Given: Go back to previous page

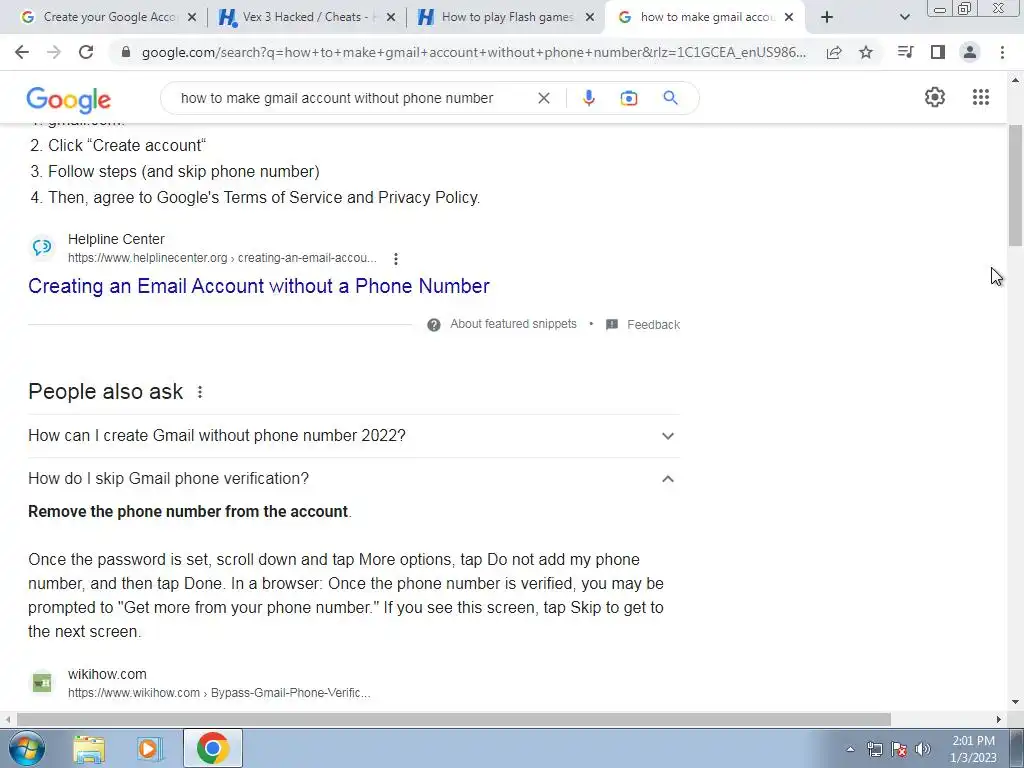Looking at the screenshot, I should click(x=22, y=52).
